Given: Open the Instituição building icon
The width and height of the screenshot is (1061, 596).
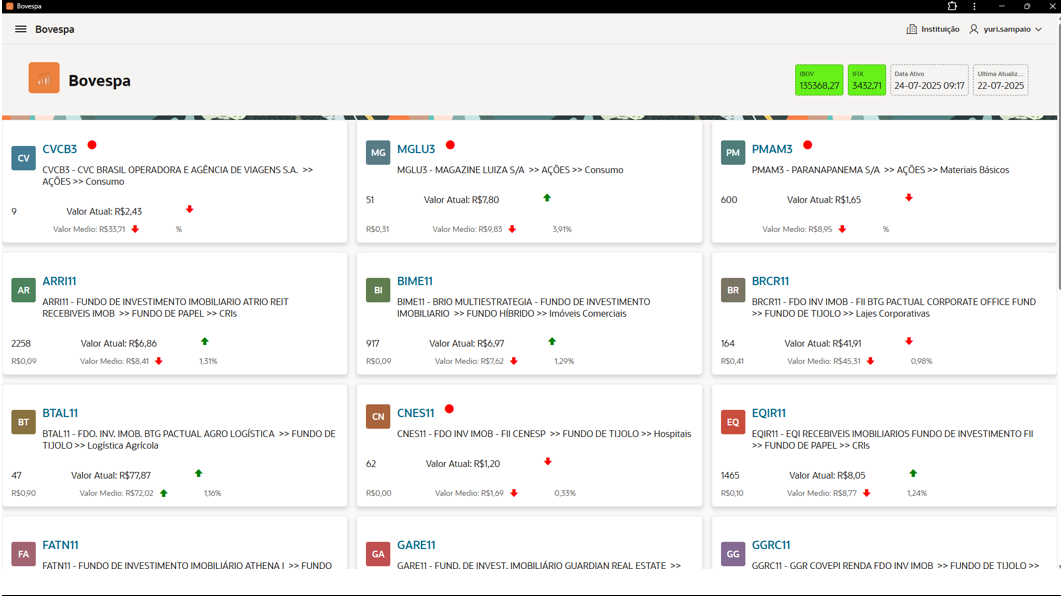Looking at the screenshot, I should (x=911, y=29).
